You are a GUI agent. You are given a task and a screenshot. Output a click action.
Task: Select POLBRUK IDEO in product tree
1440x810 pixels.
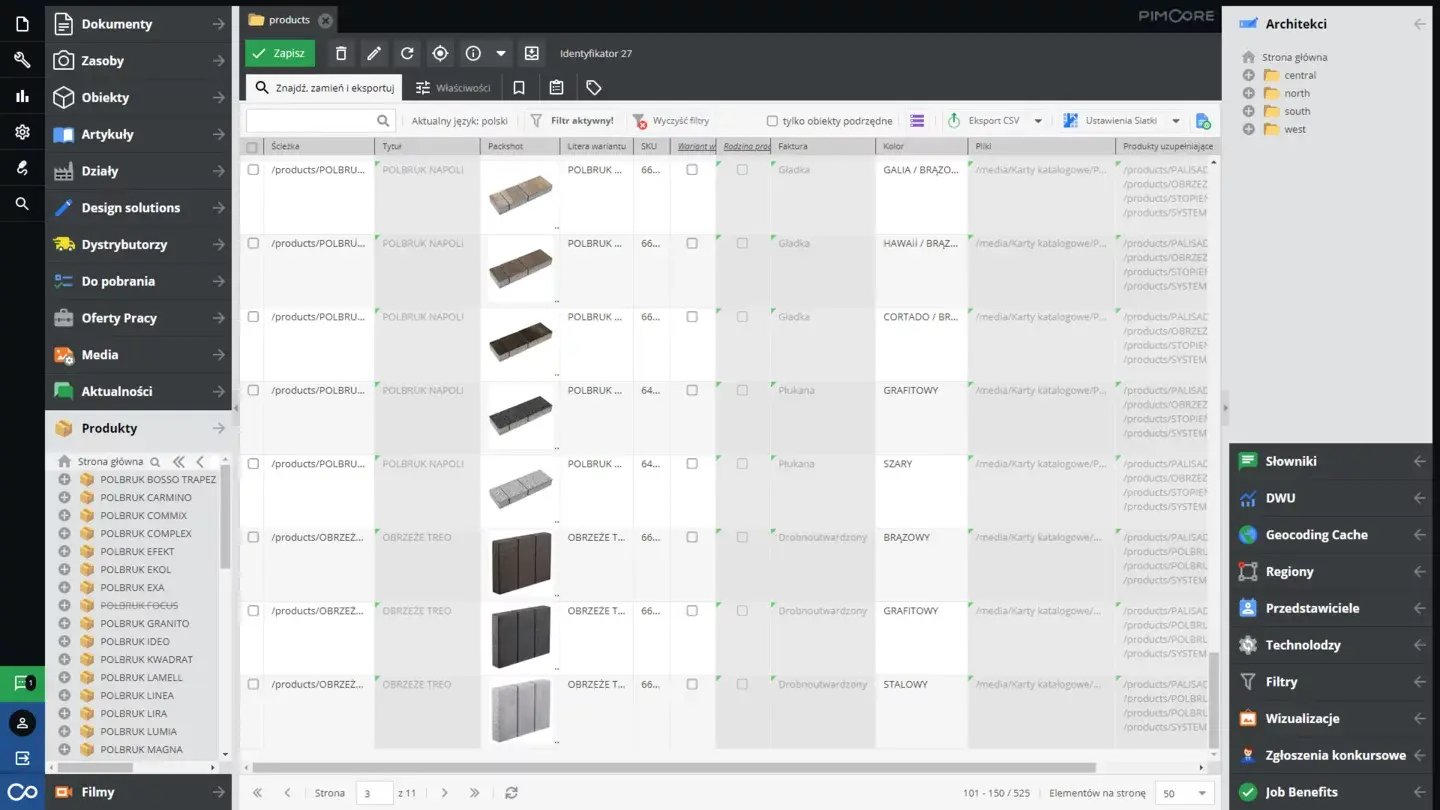[135, 641]
